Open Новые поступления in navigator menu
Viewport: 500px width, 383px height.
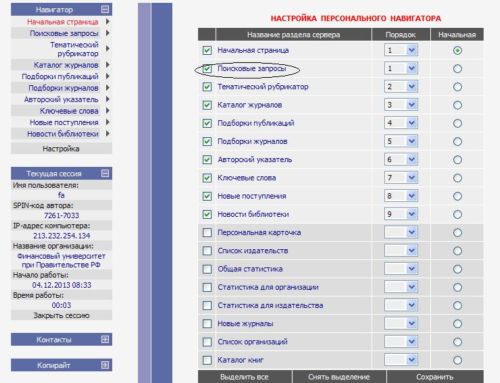[64, 122]
